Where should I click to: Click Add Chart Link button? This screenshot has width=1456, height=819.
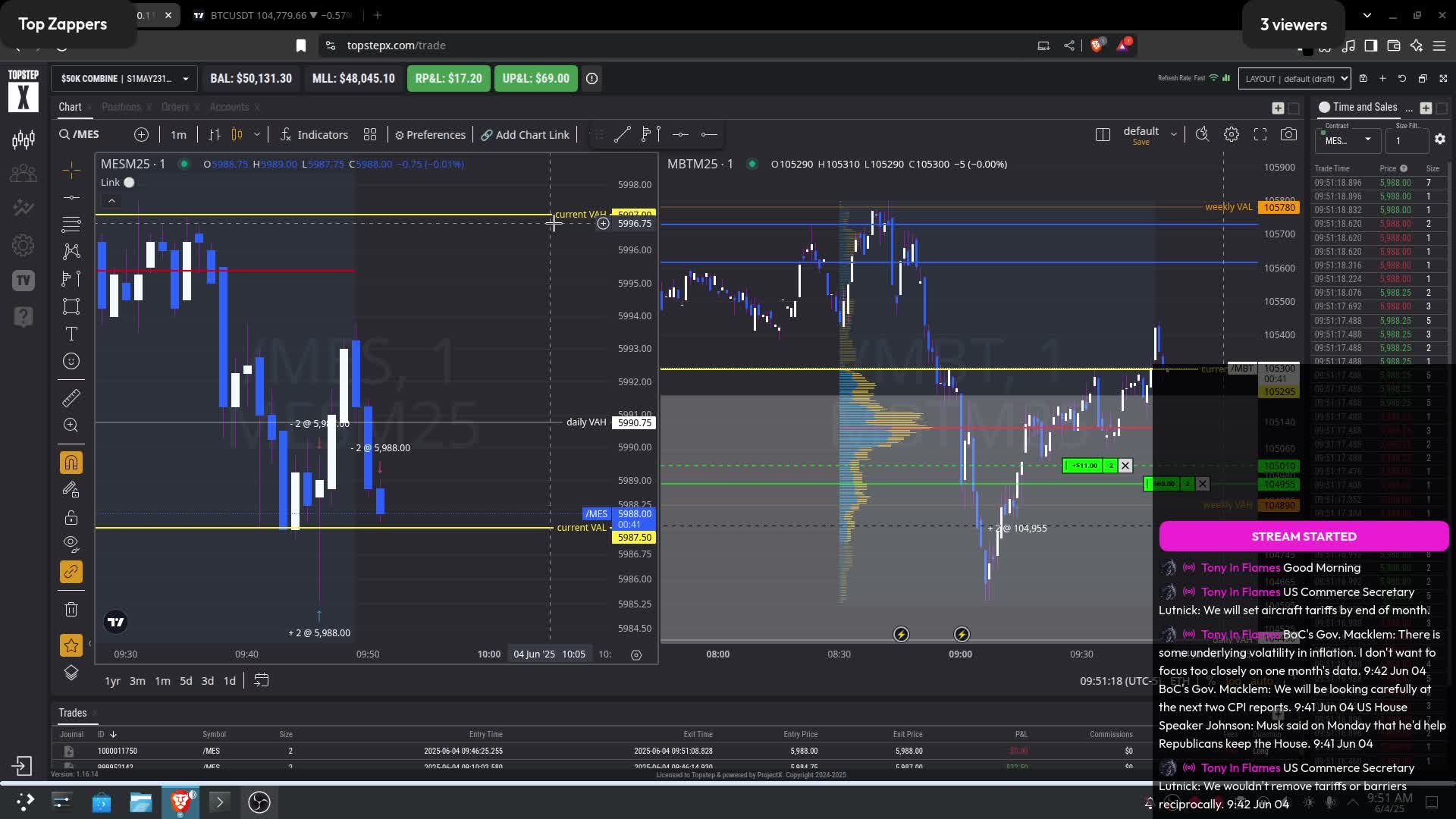[x=525, y=134]
